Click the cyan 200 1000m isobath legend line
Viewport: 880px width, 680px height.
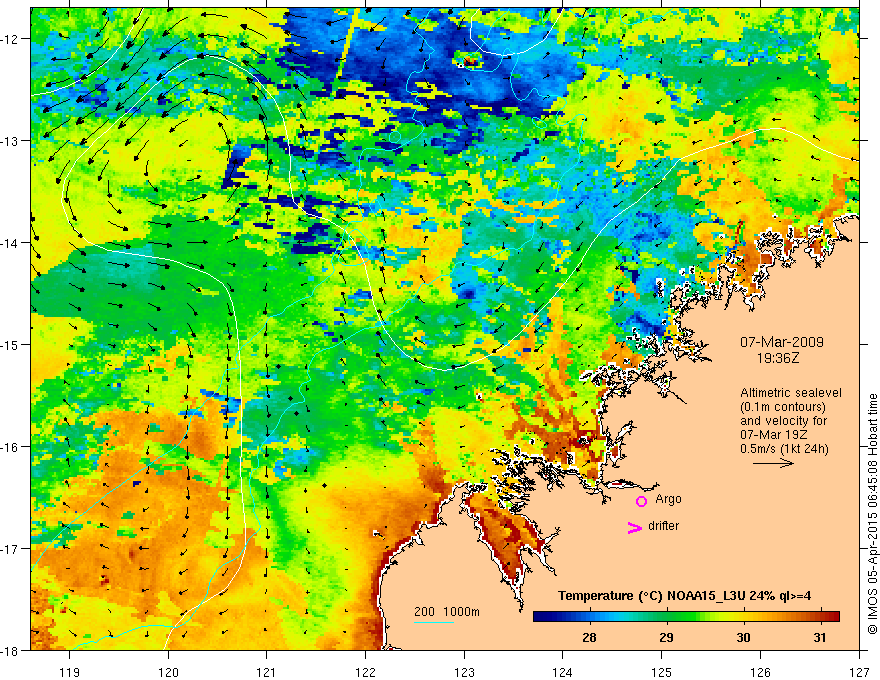434,622
